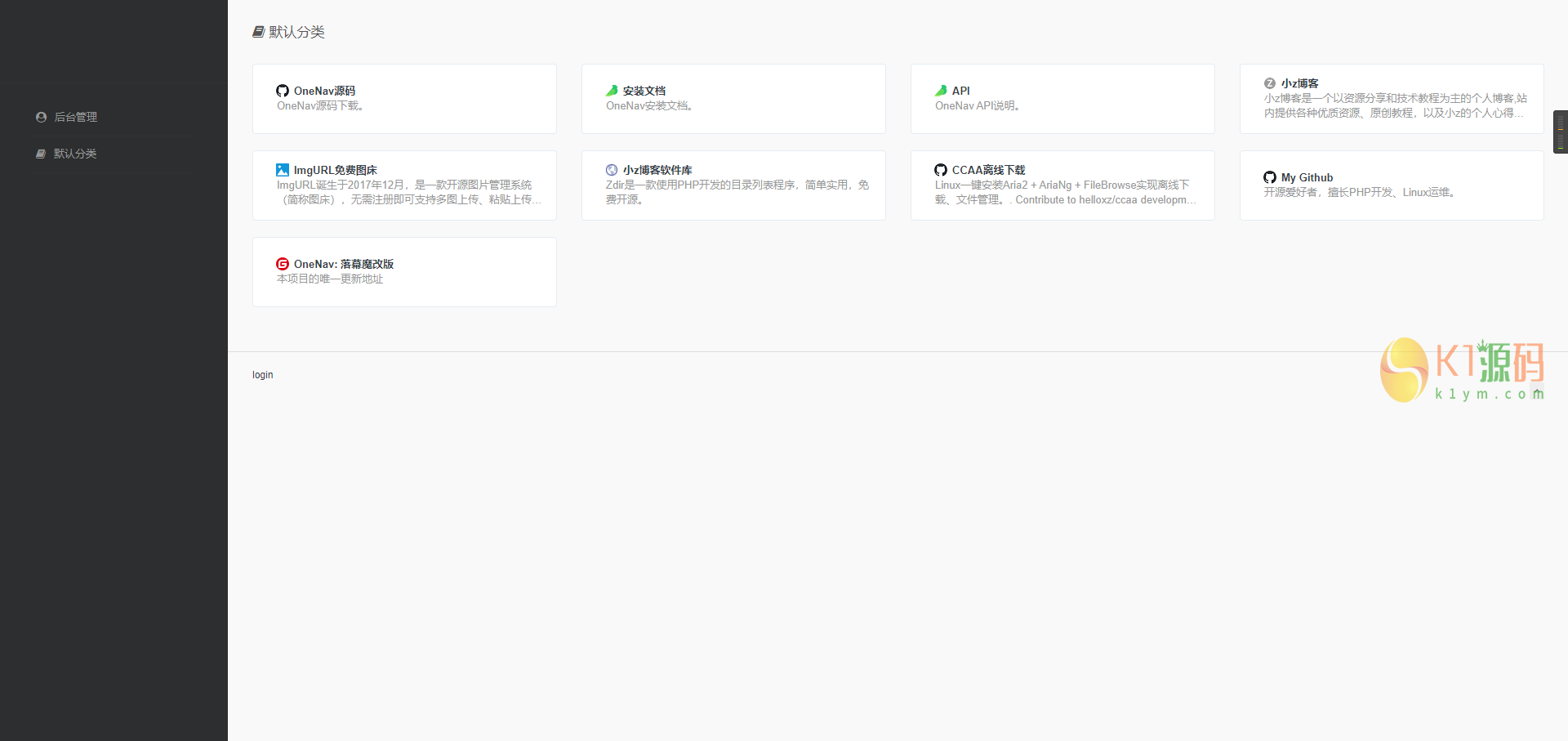Click the green leaf icon beside 安装文档
Image resolution: width=1568 pixels, height=741 pixels.
[x=612, y=91]
